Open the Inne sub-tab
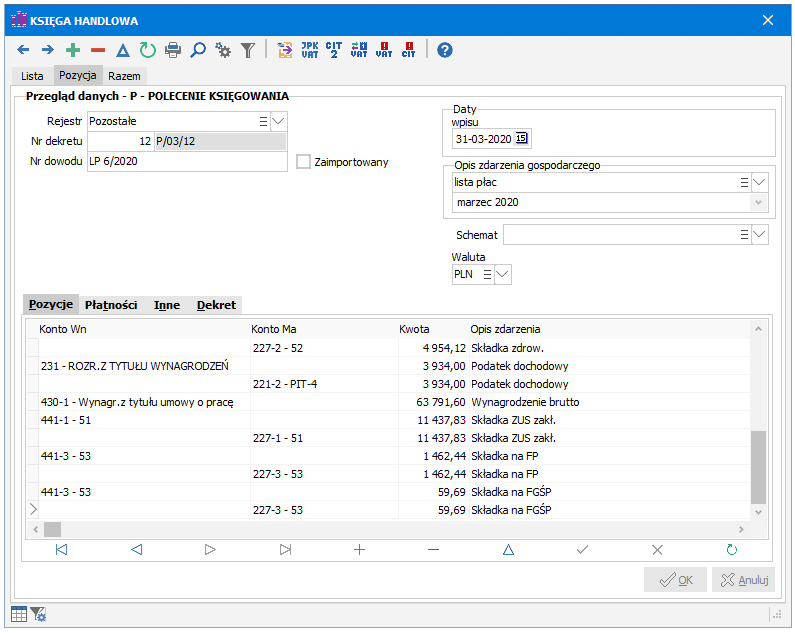 (167, 305)
